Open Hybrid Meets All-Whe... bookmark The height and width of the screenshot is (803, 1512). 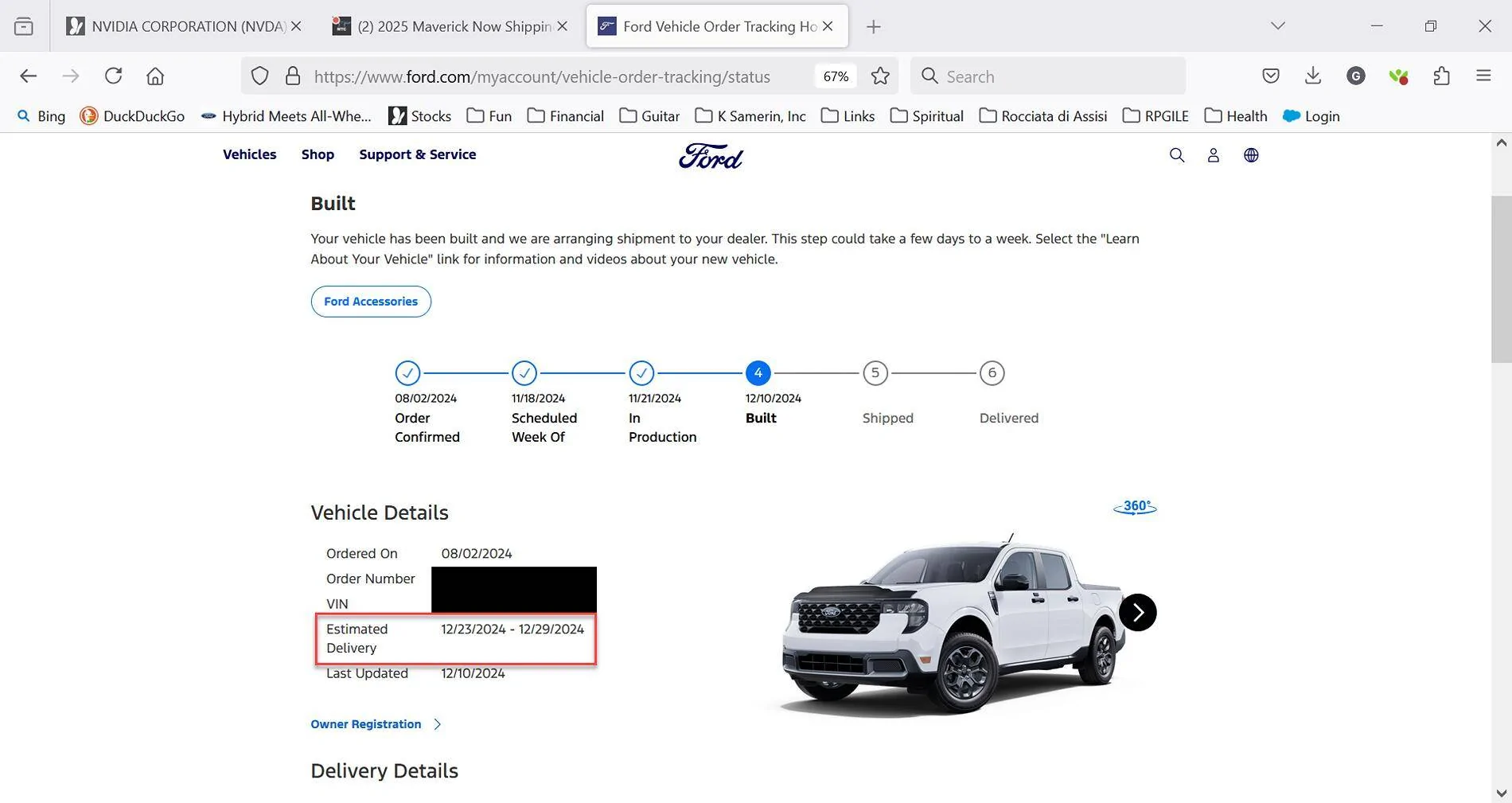tap(286, 116)
